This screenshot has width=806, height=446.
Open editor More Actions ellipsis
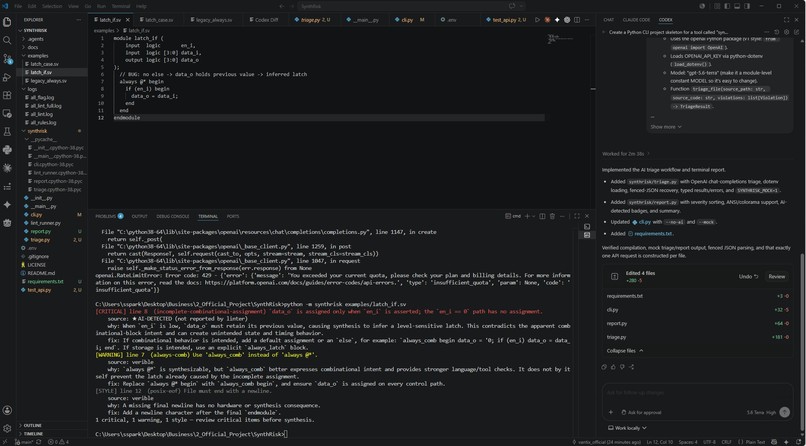click(x=587, y=20)
